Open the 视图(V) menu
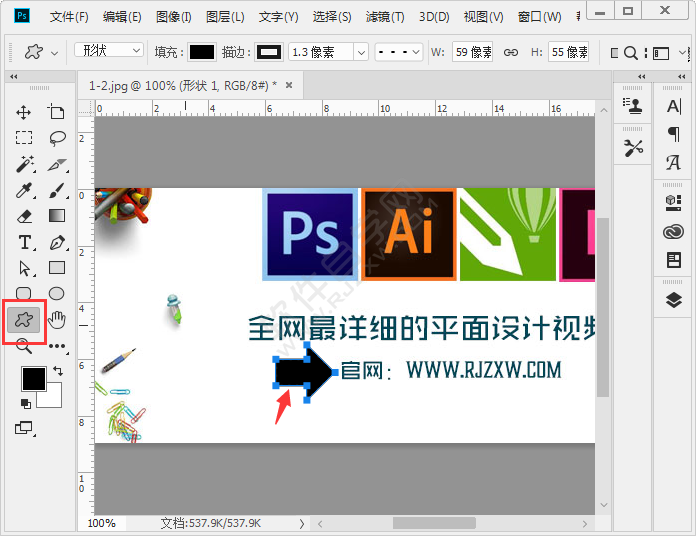Image resolution: width=696 pixels, height=536 pixels. point(483,16)
